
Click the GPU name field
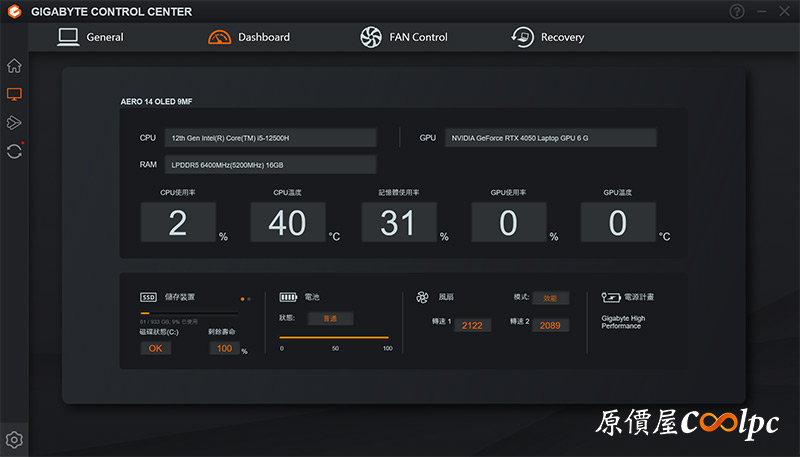pos(551,138)
